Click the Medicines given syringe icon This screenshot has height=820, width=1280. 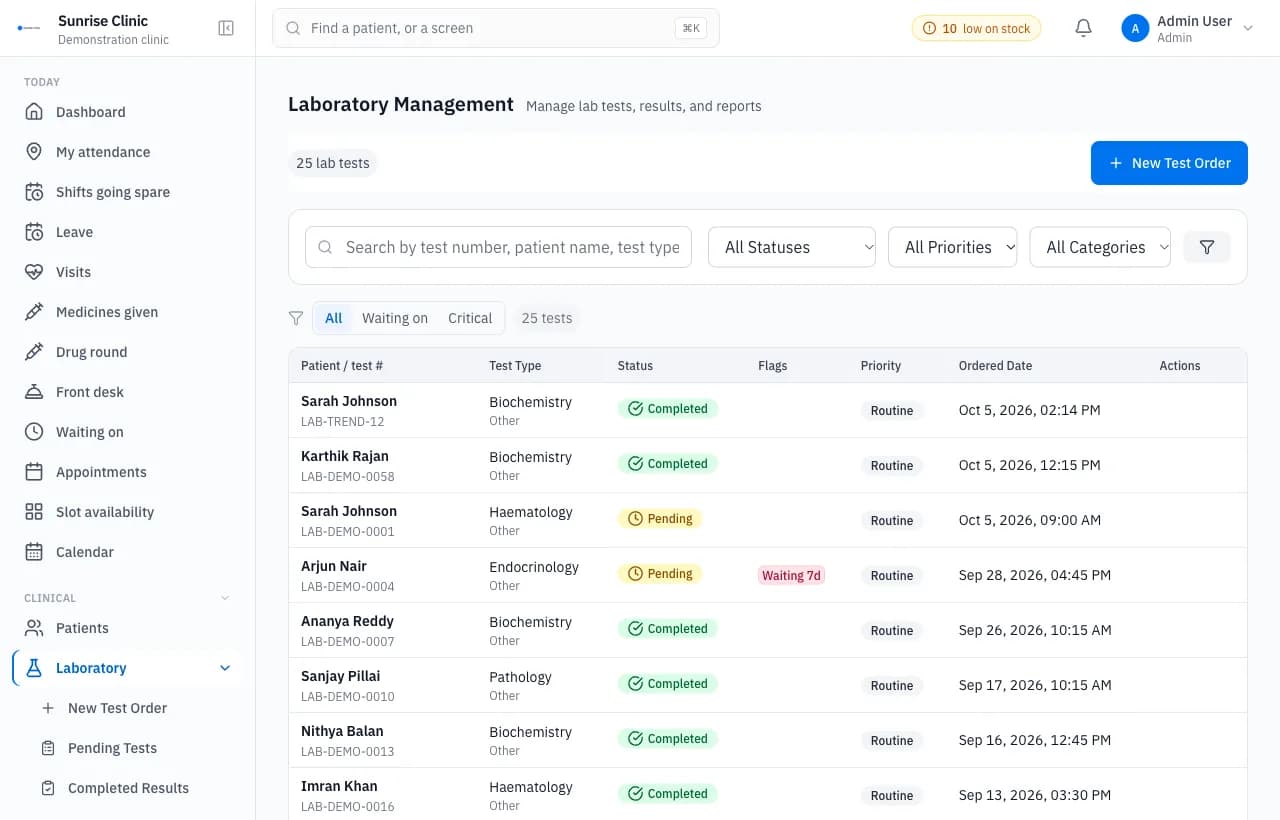click(34, 312)
